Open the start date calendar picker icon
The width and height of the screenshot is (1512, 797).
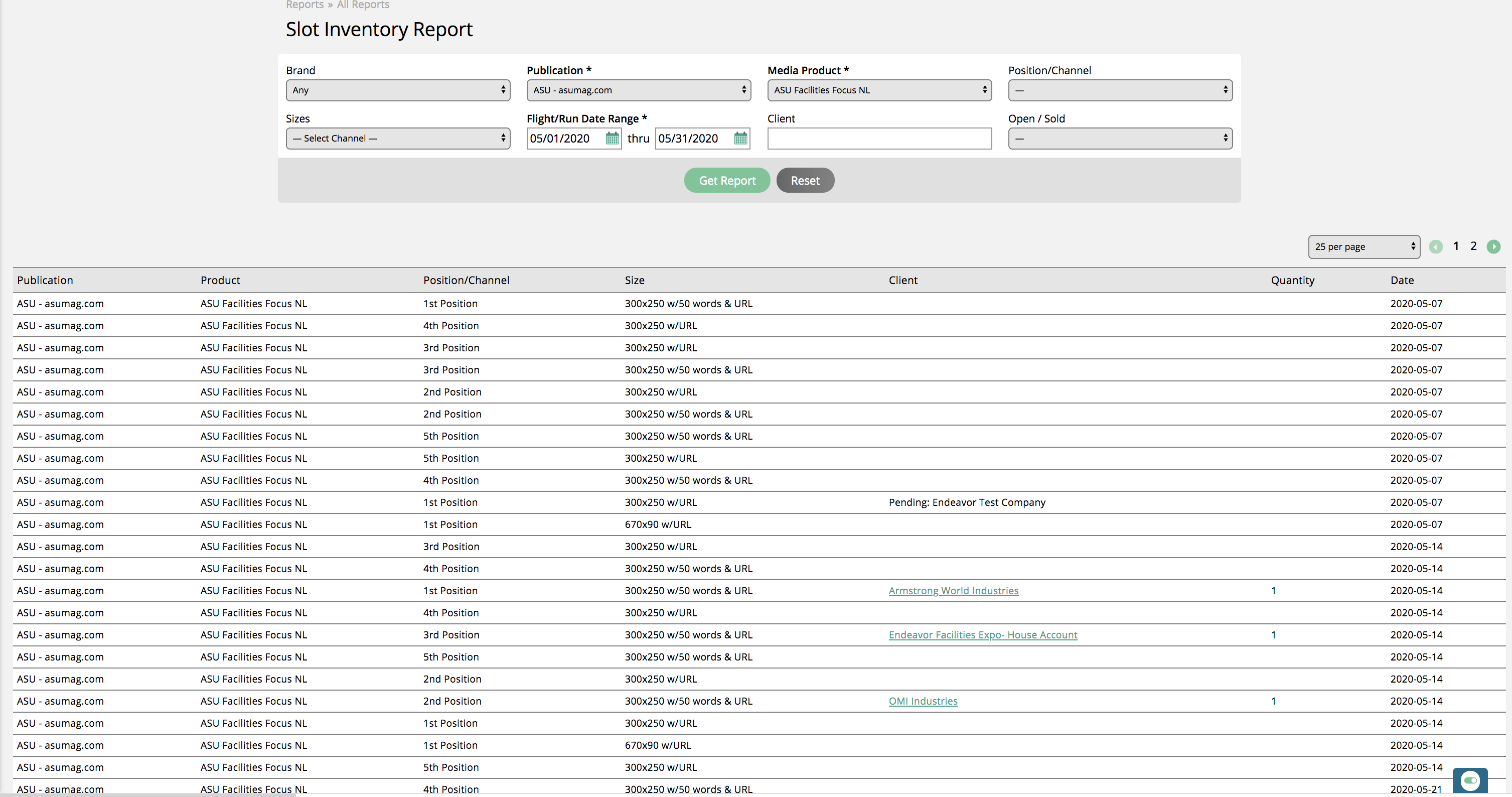612,139
